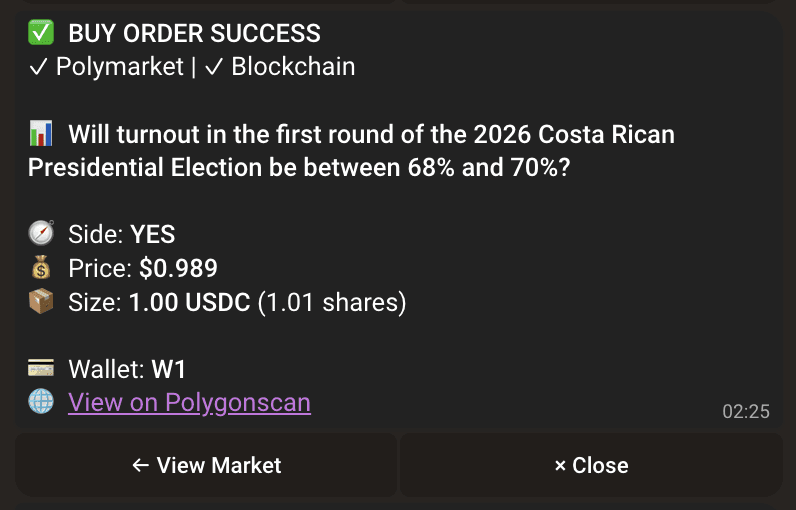Screen dimensions: 796x510
Task: Click the 1.01 shares text
Action: point(332,301)
